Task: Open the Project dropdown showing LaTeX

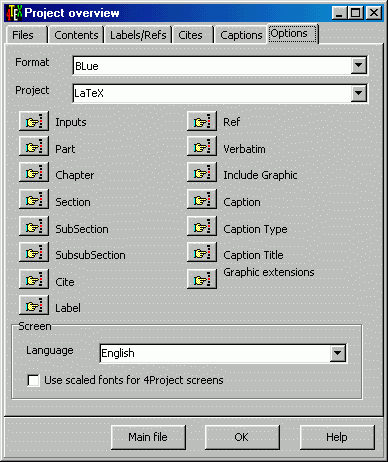Action: coord(359,93)
